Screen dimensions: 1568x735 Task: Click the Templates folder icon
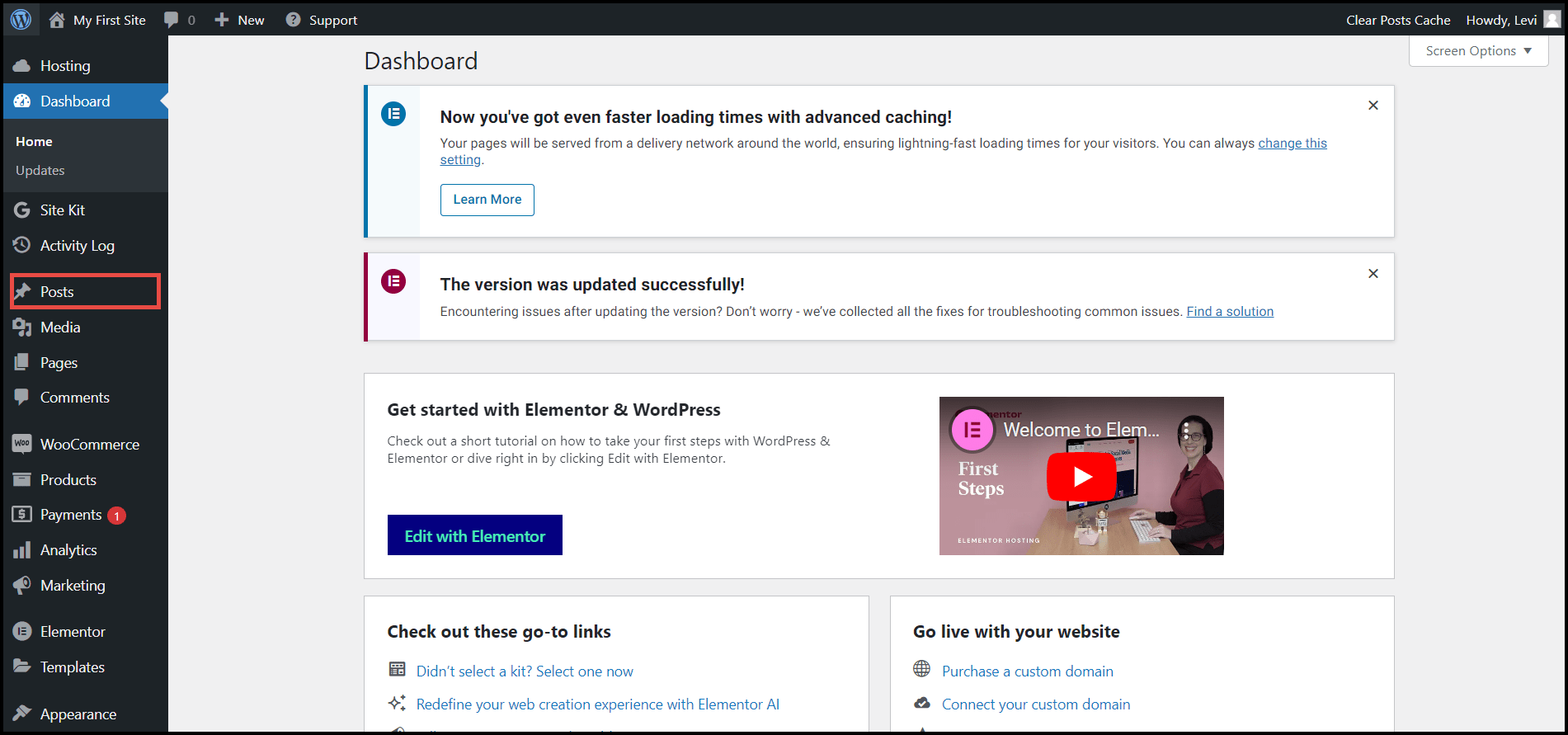(x=22, y=667)
